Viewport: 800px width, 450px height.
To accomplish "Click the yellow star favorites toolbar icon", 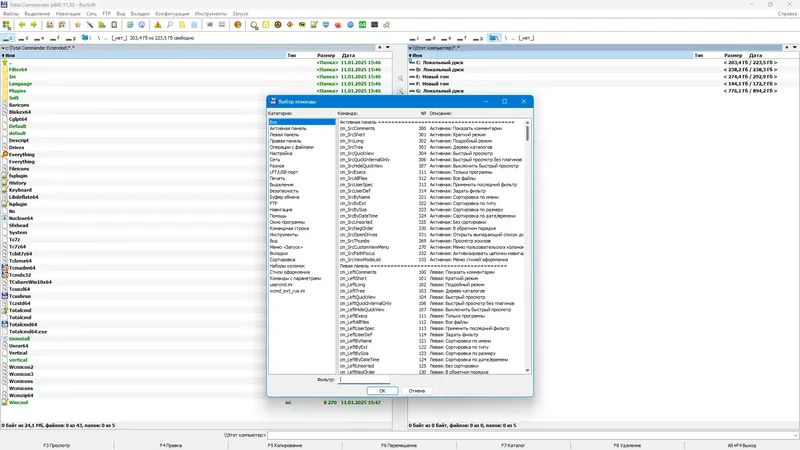I will 78,24.
